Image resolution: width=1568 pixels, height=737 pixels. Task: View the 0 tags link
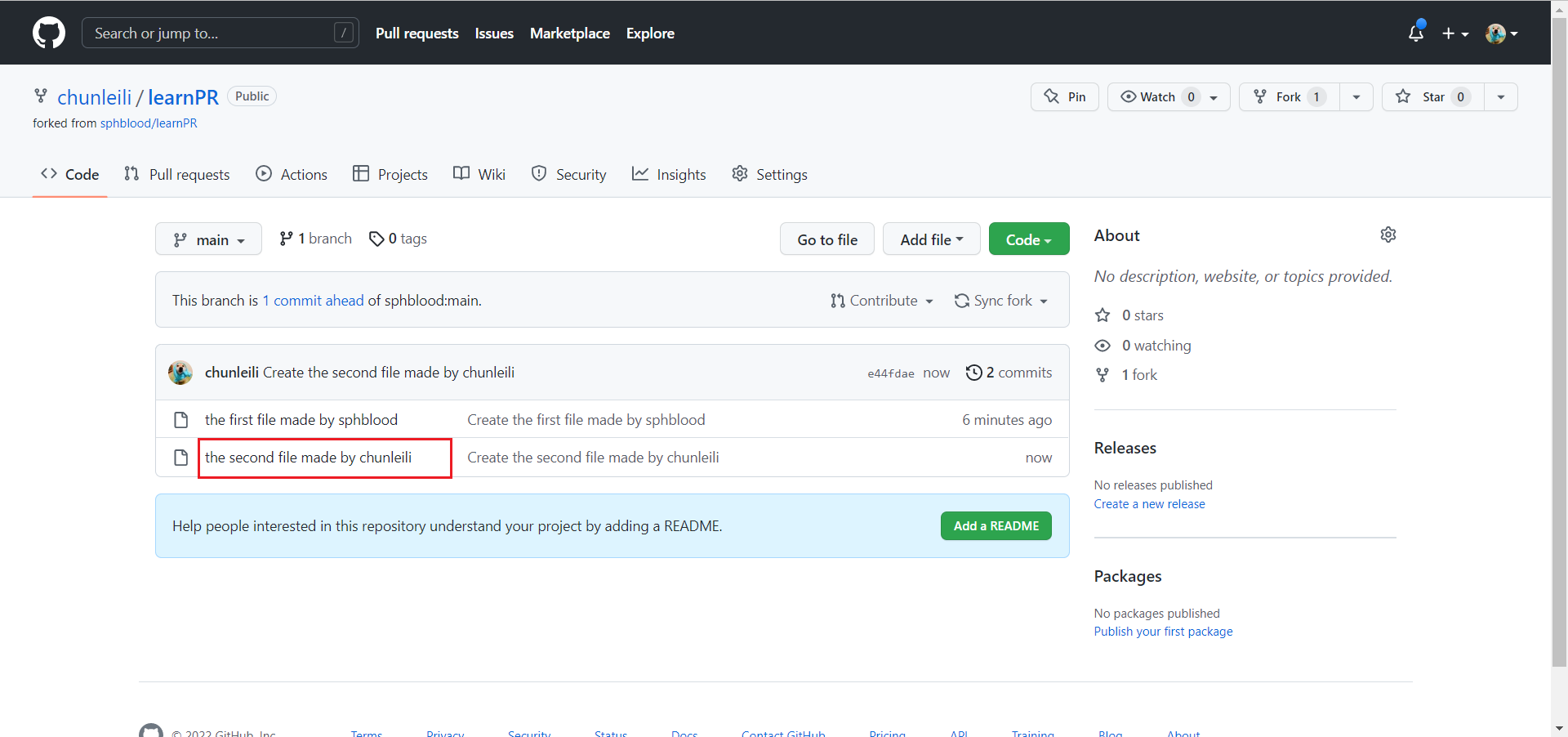point(398,239)
